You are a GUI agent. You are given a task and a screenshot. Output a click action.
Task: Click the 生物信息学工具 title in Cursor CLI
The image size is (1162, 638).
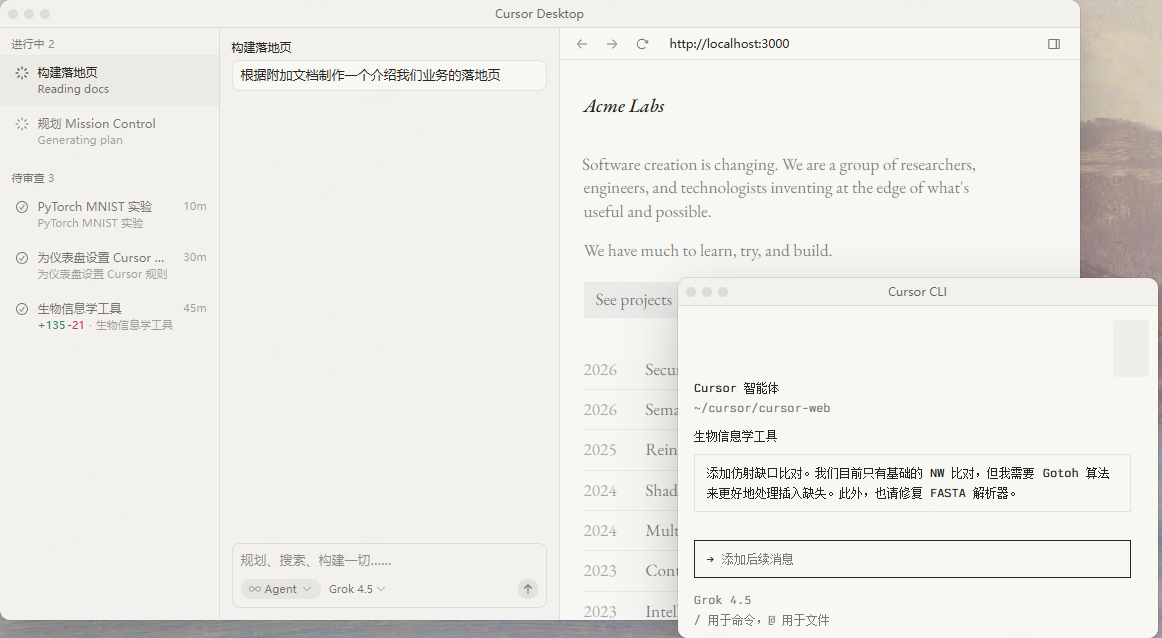coord(735,436)
